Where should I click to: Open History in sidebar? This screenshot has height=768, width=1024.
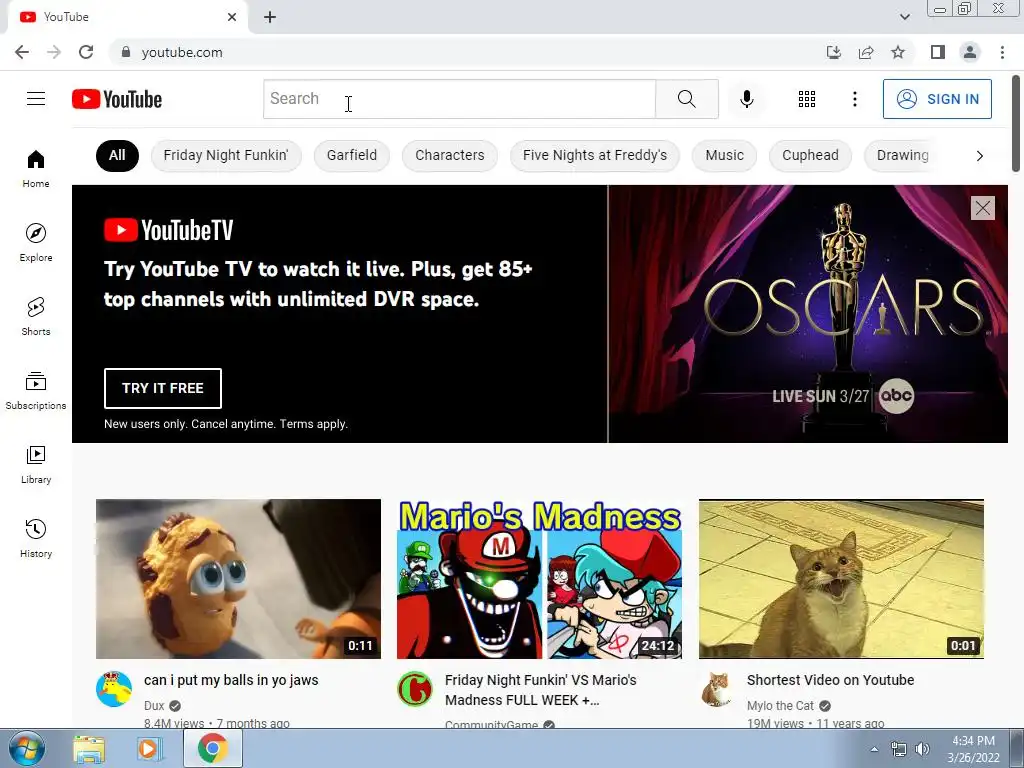36,539
